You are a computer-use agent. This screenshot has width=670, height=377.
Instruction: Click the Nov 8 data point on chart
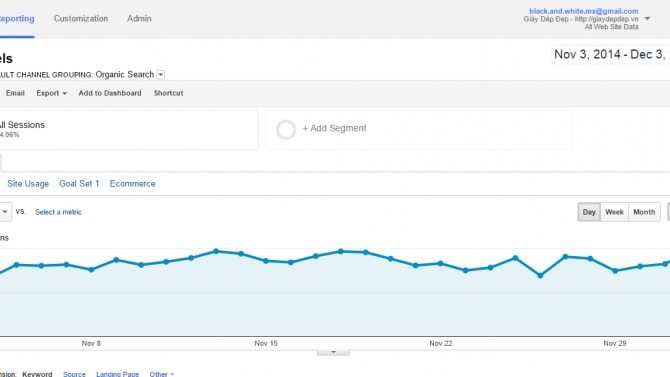[x=91, y=270]
